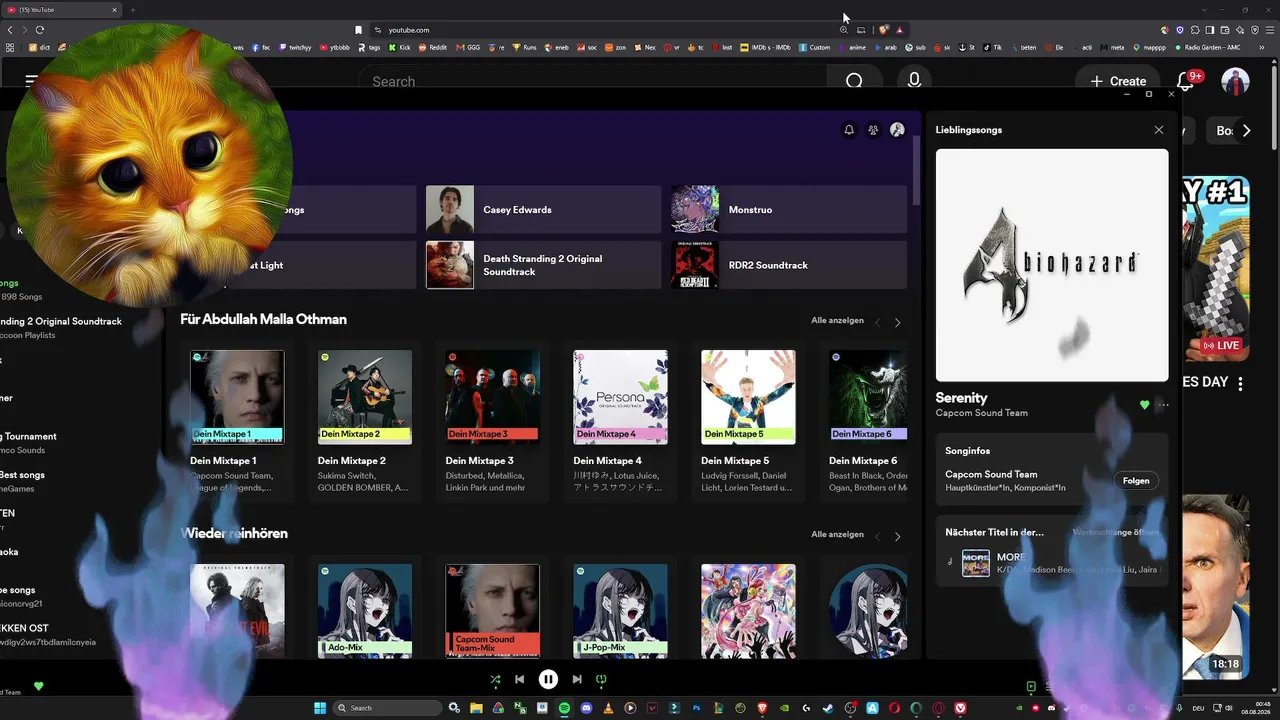Open the Dein Mixtape 2 cover
Image resolution: width=1280 pixels, height=720 pixels.
(x=365, y=397)
